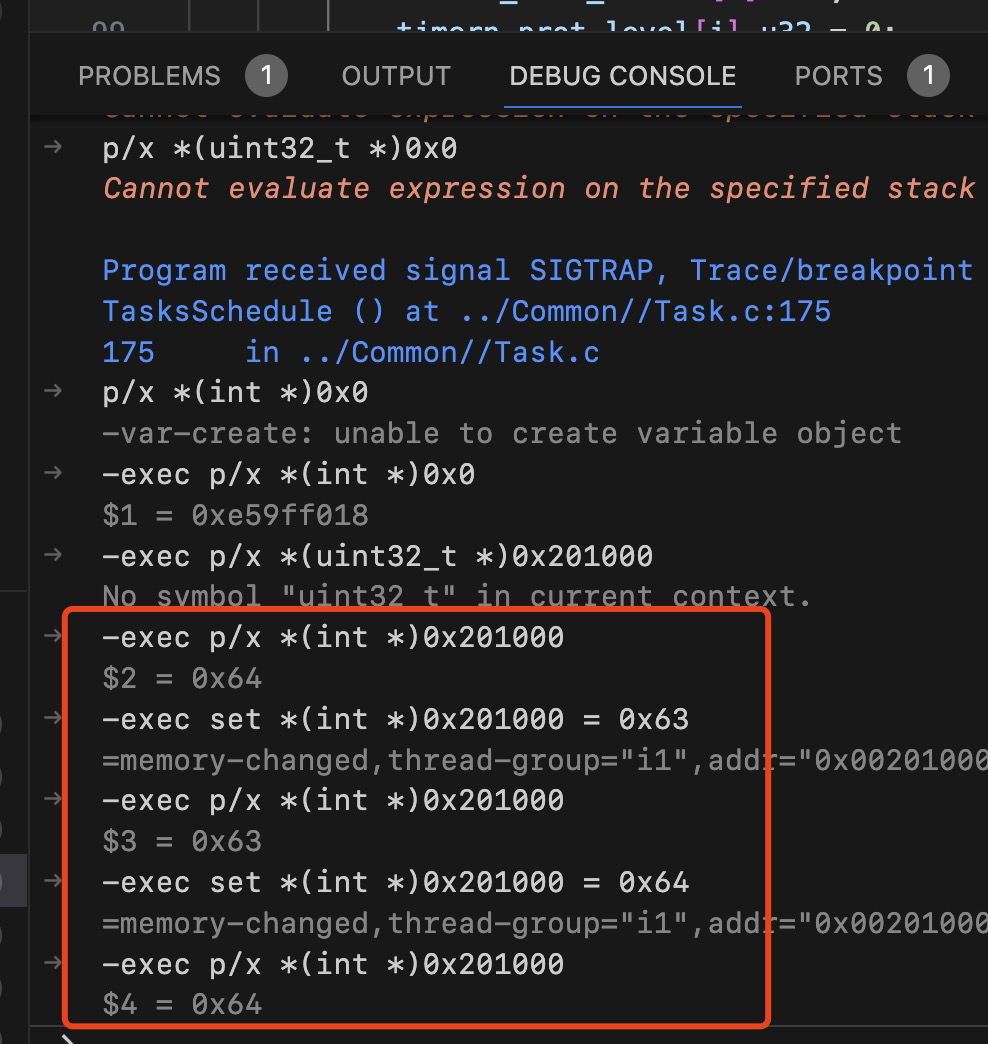Open the OUTPUT panel tab
This screenshot has width=988, height=1044.
coord(396,76)
